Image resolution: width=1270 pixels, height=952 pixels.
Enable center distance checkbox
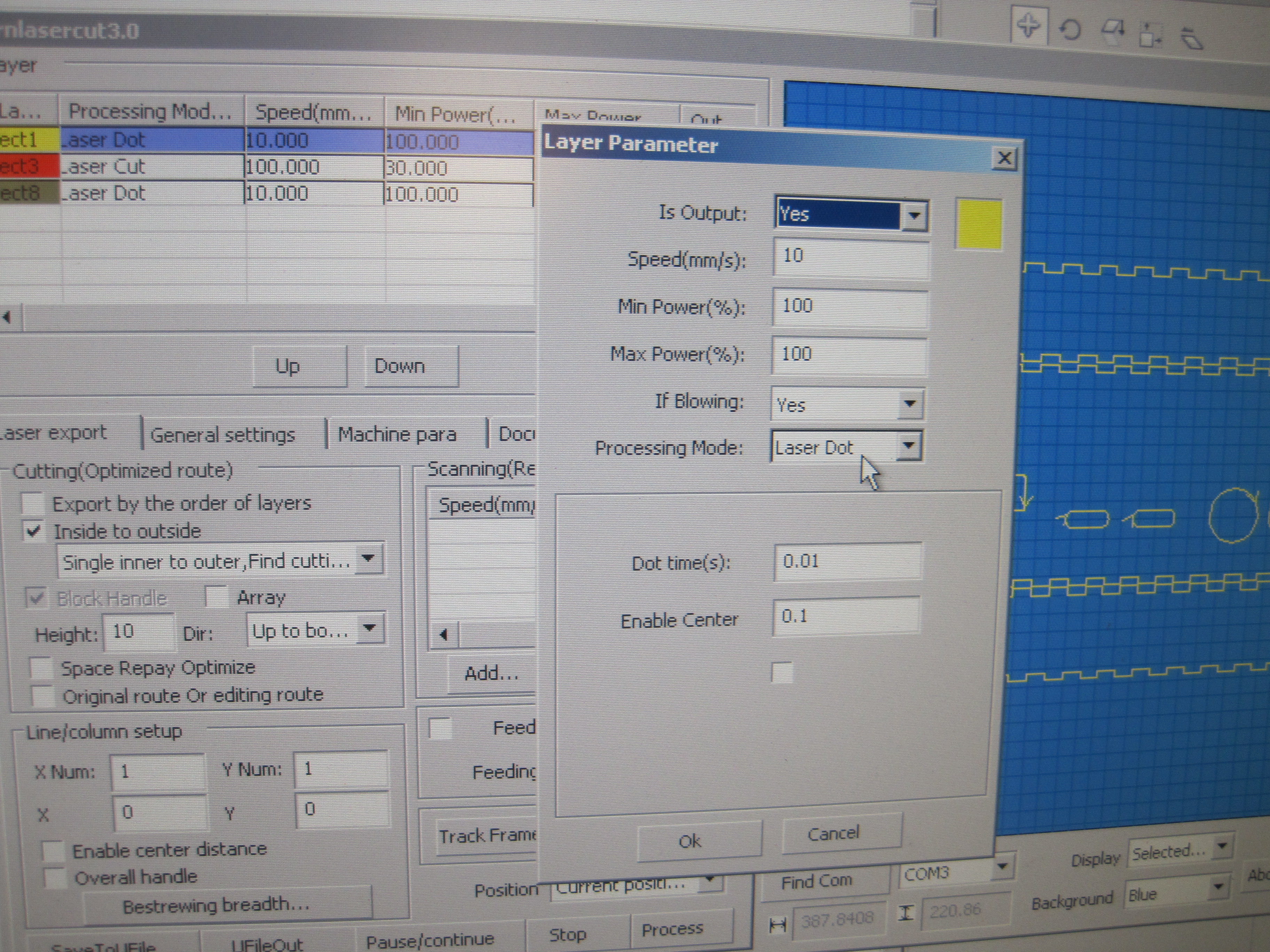(53, 850)
